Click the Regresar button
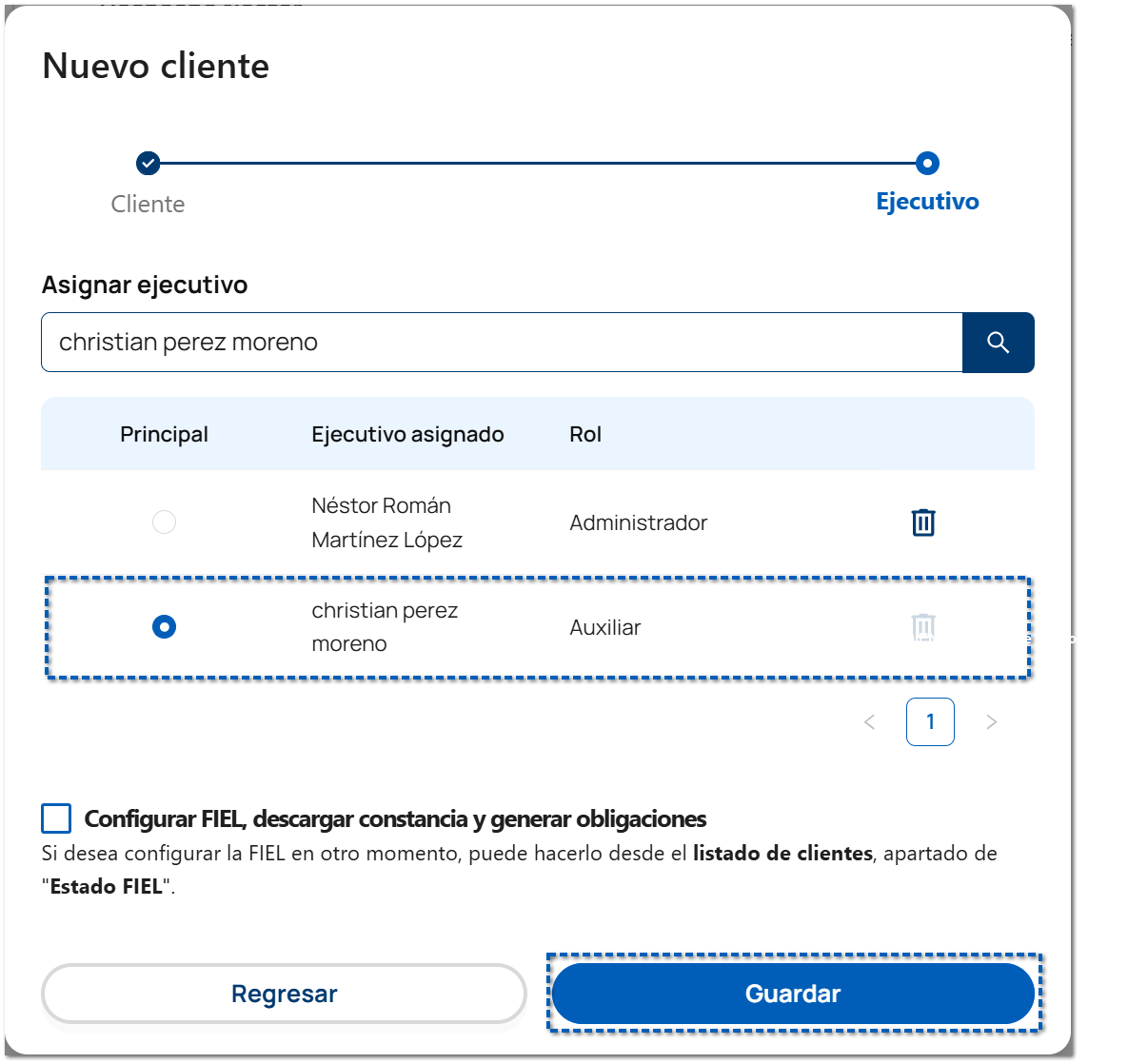1128x1064 pixels. click(284, 994)
